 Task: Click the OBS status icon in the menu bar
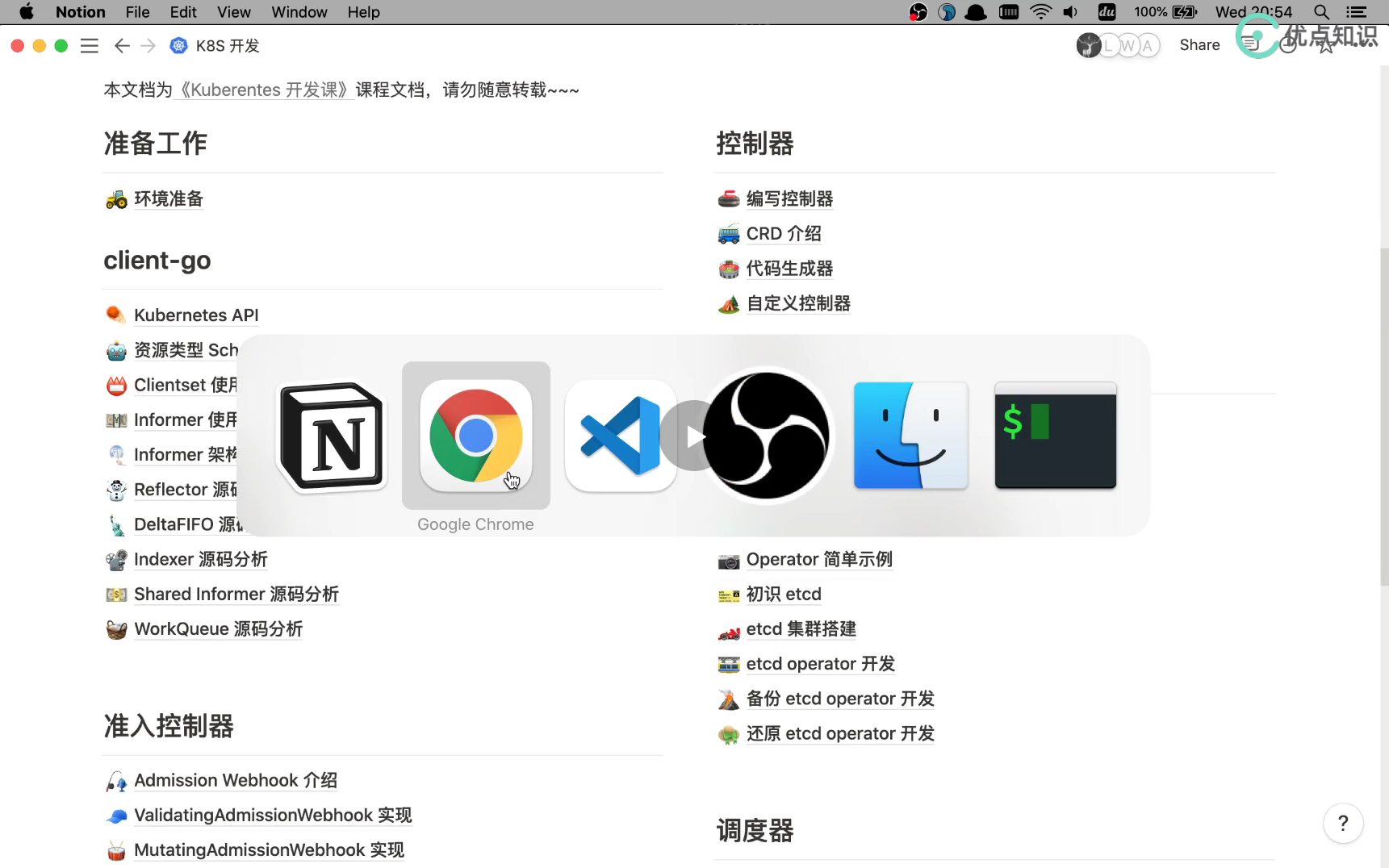point(918,12)
